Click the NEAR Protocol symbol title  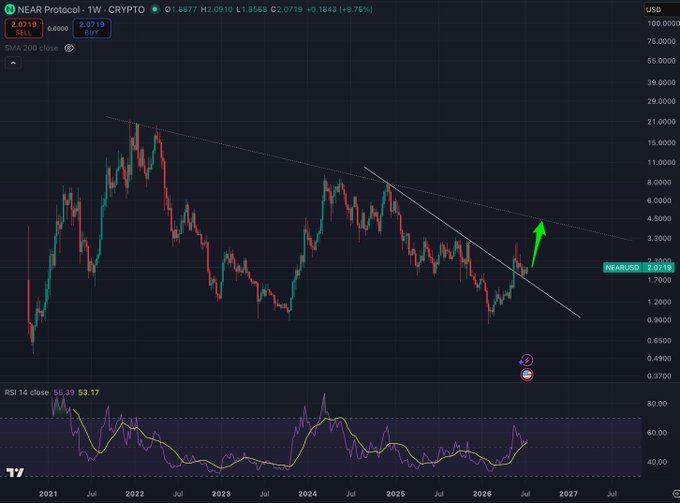49,10
